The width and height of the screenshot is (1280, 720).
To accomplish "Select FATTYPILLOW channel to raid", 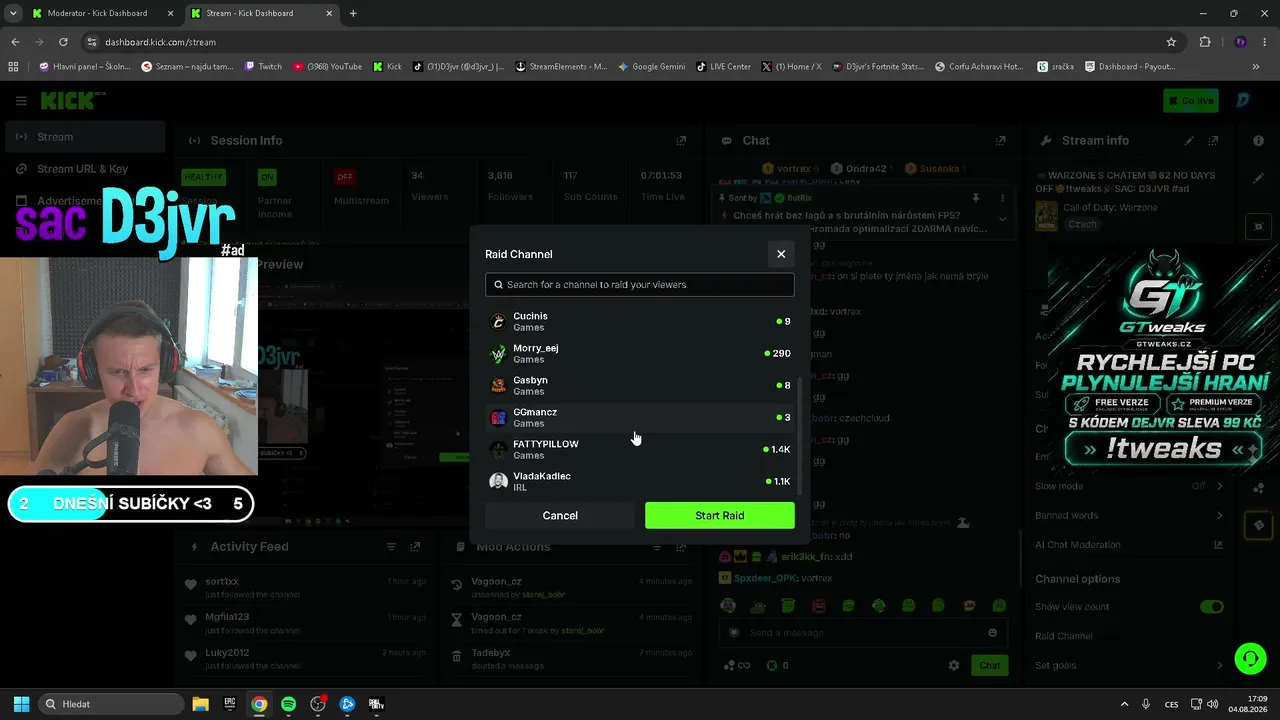I will click(640, 449).
